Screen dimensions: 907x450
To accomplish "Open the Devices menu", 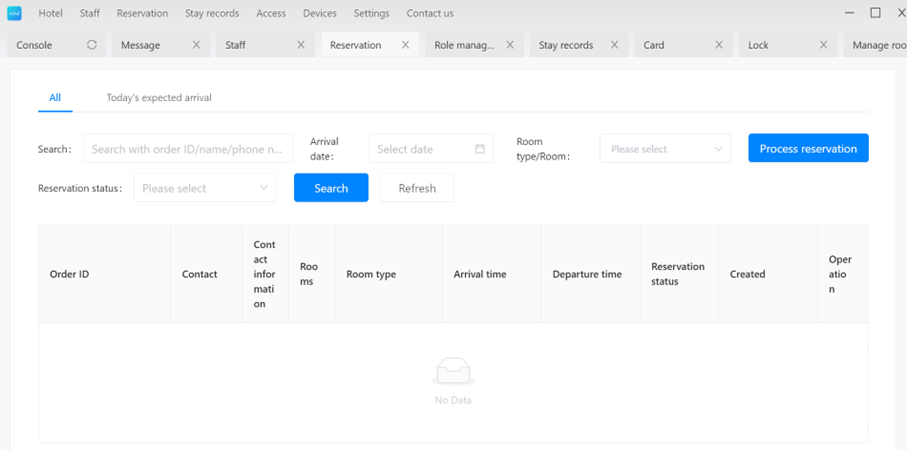I will click(319, 14).
